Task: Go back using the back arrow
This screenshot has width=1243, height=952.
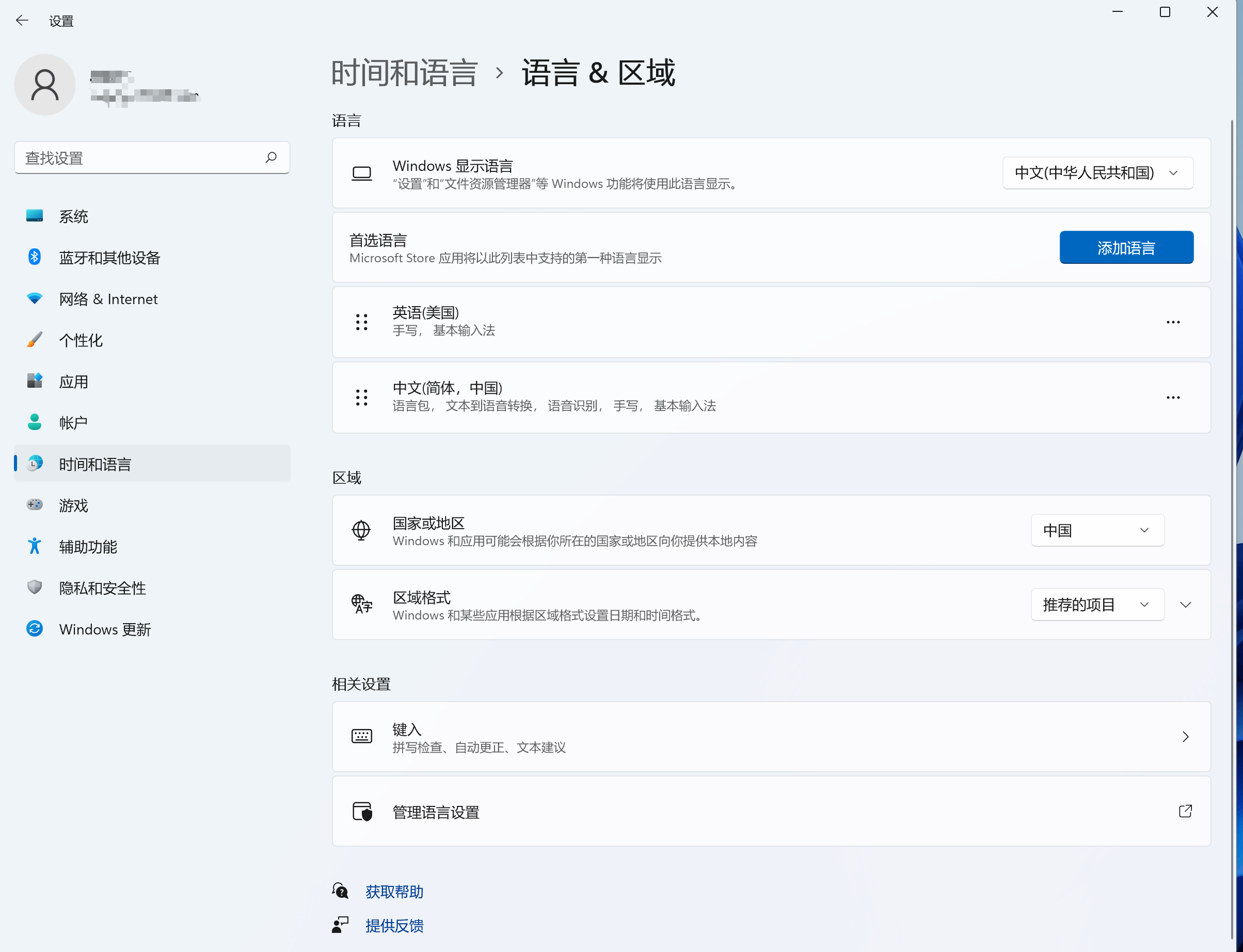Action: point(22,21)
